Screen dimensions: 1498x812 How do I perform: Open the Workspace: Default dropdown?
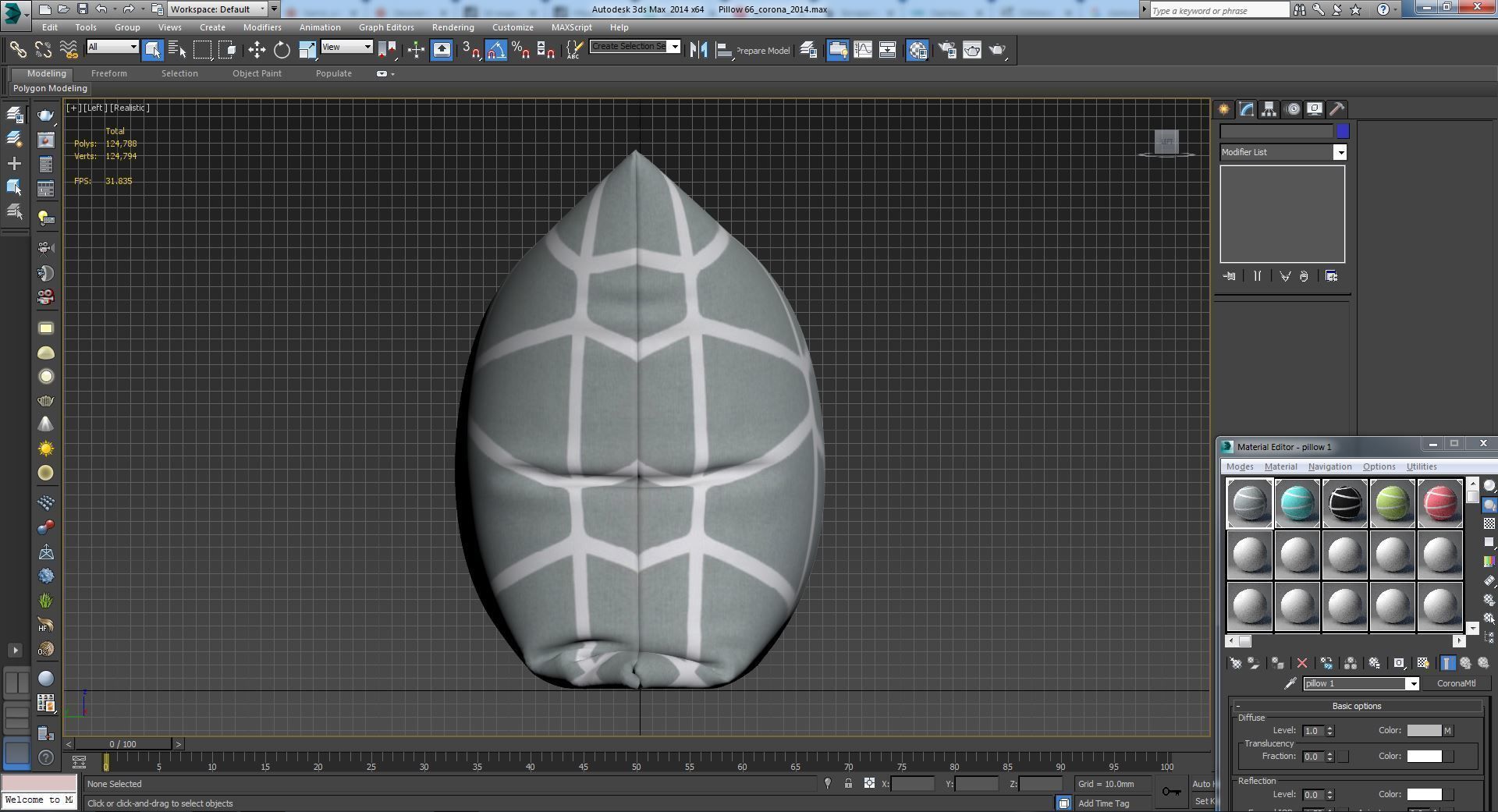pyautogui.click(x=217, y=9)
